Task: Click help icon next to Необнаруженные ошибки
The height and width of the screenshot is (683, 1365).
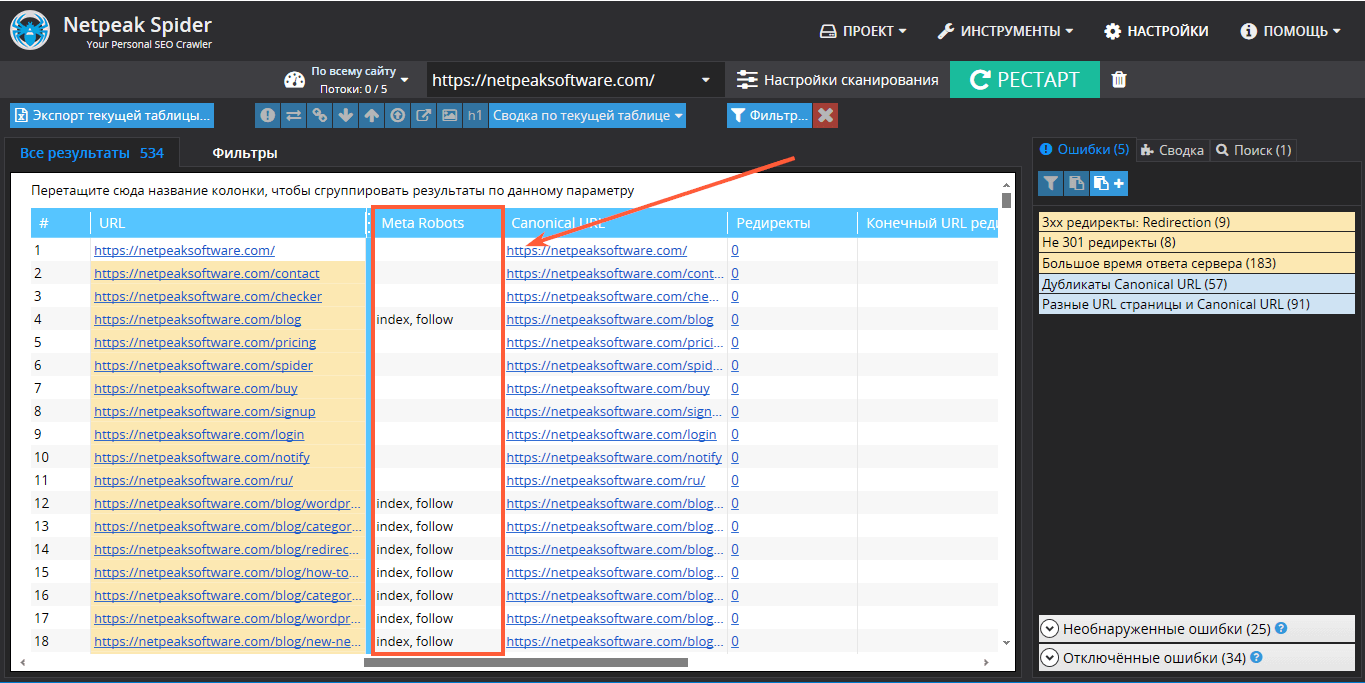Action: (1281, 629)
